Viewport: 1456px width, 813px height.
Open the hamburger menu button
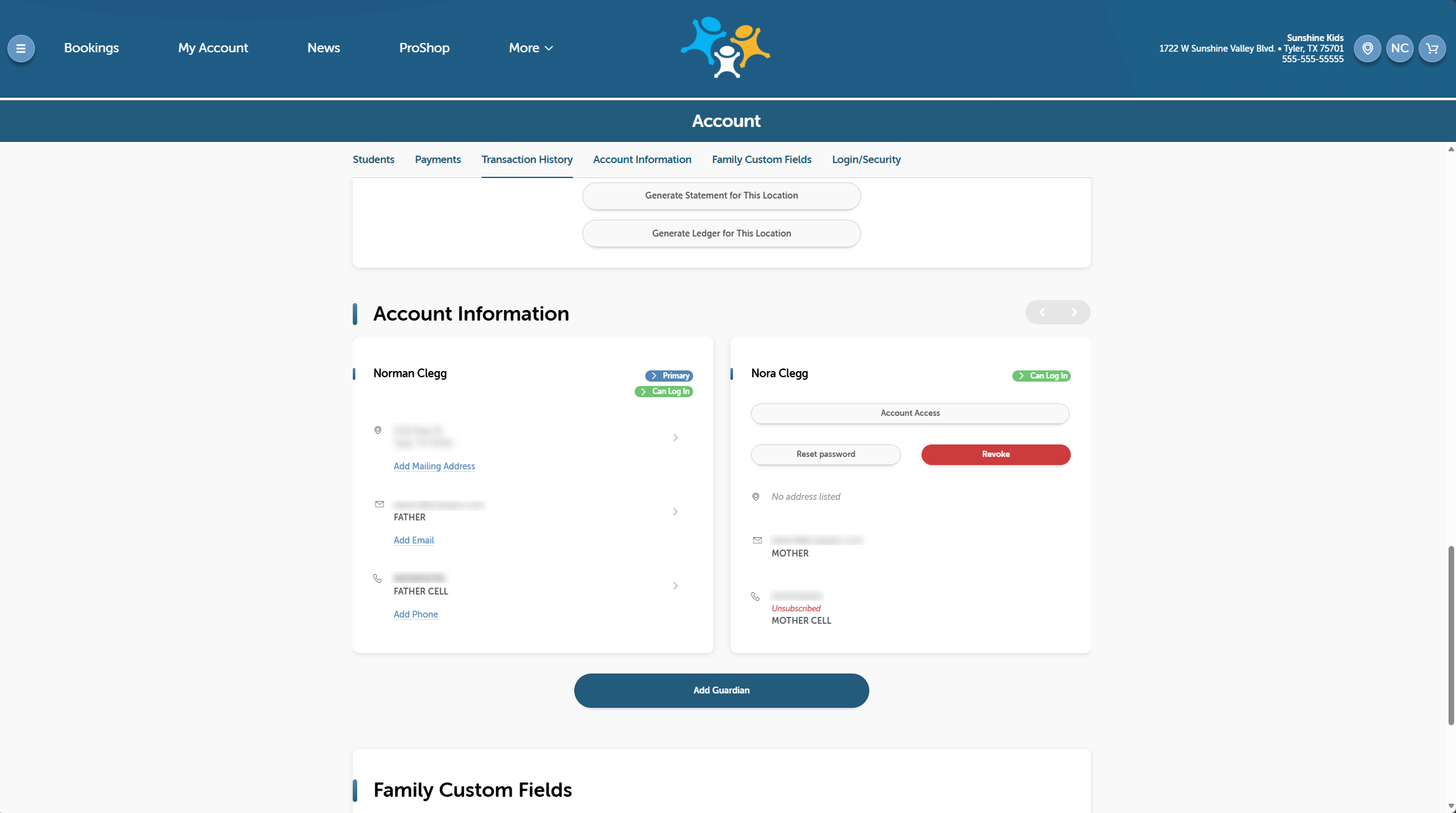pyautogui.click(x=21, y=49)
